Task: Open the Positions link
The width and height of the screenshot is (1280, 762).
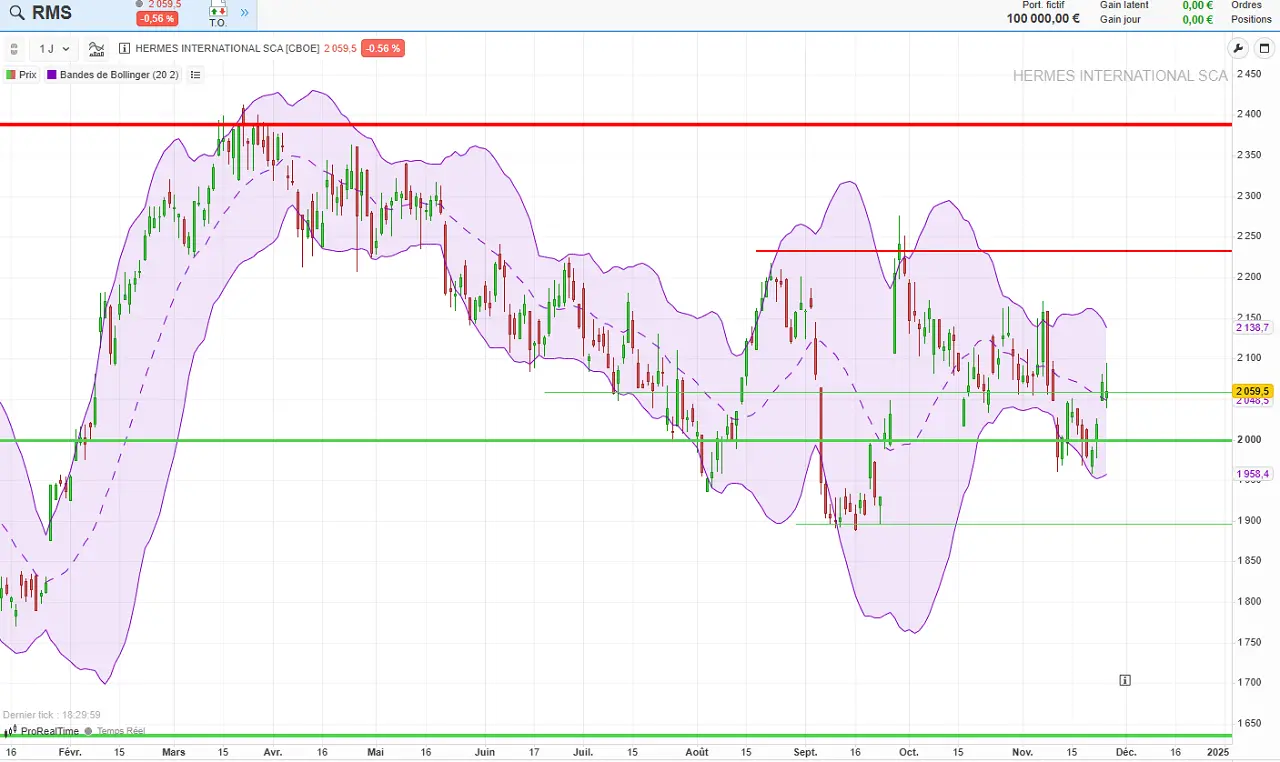Action: [x=1251, y=19]
